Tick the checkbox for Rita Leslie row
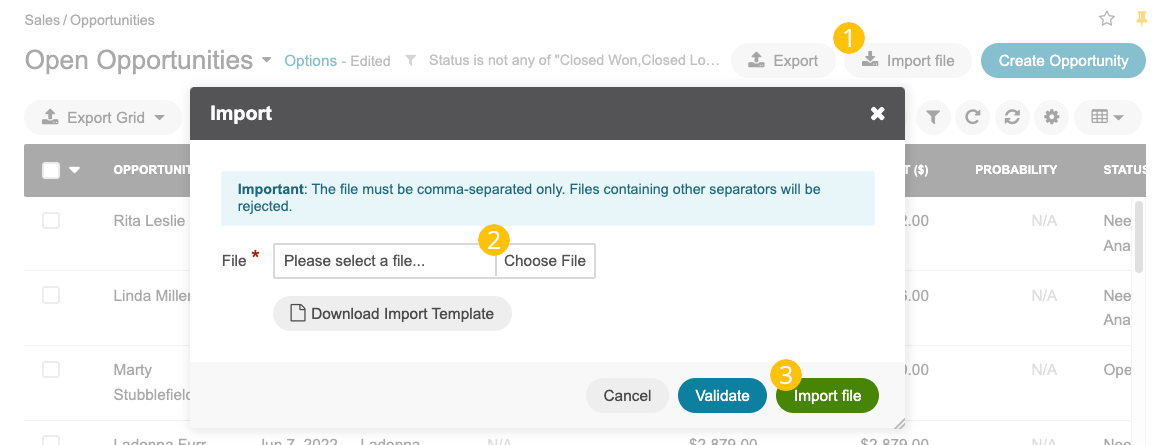1171x445 pixels. [x=51, y=221]
